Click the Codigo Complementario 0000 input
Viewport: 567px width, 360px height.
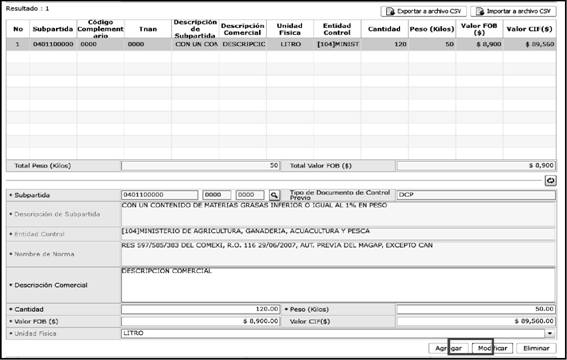(217, 195)
